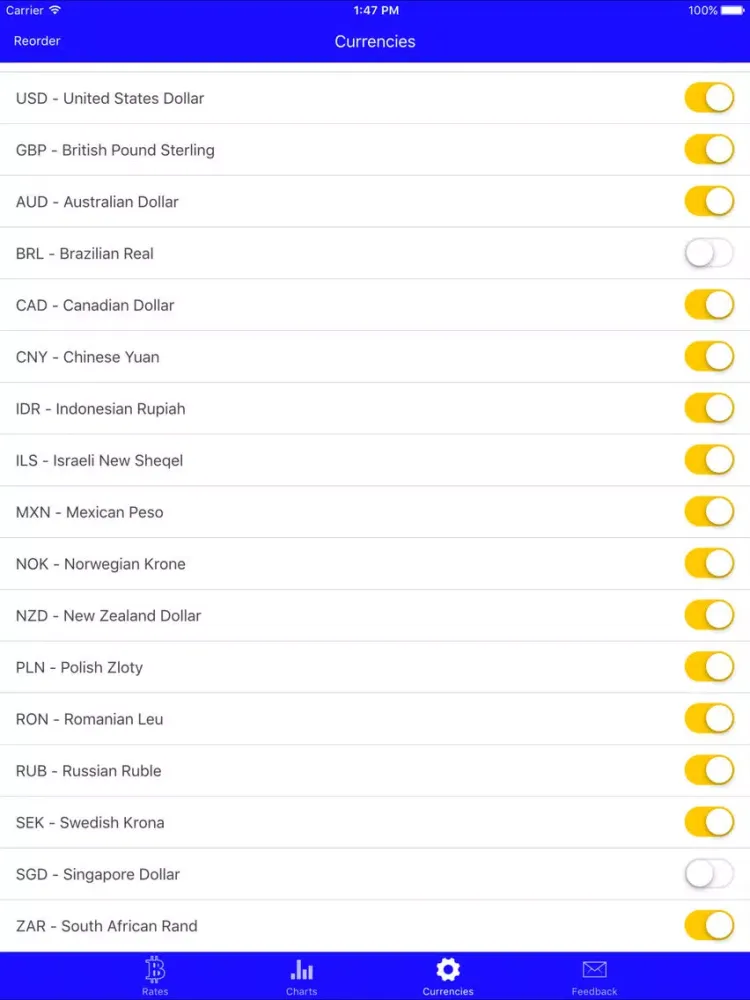The width and height of the screenshot is (750, 1000).
Task: Turn off MXN Mexican Peso switch
Action: pos(709,512)
